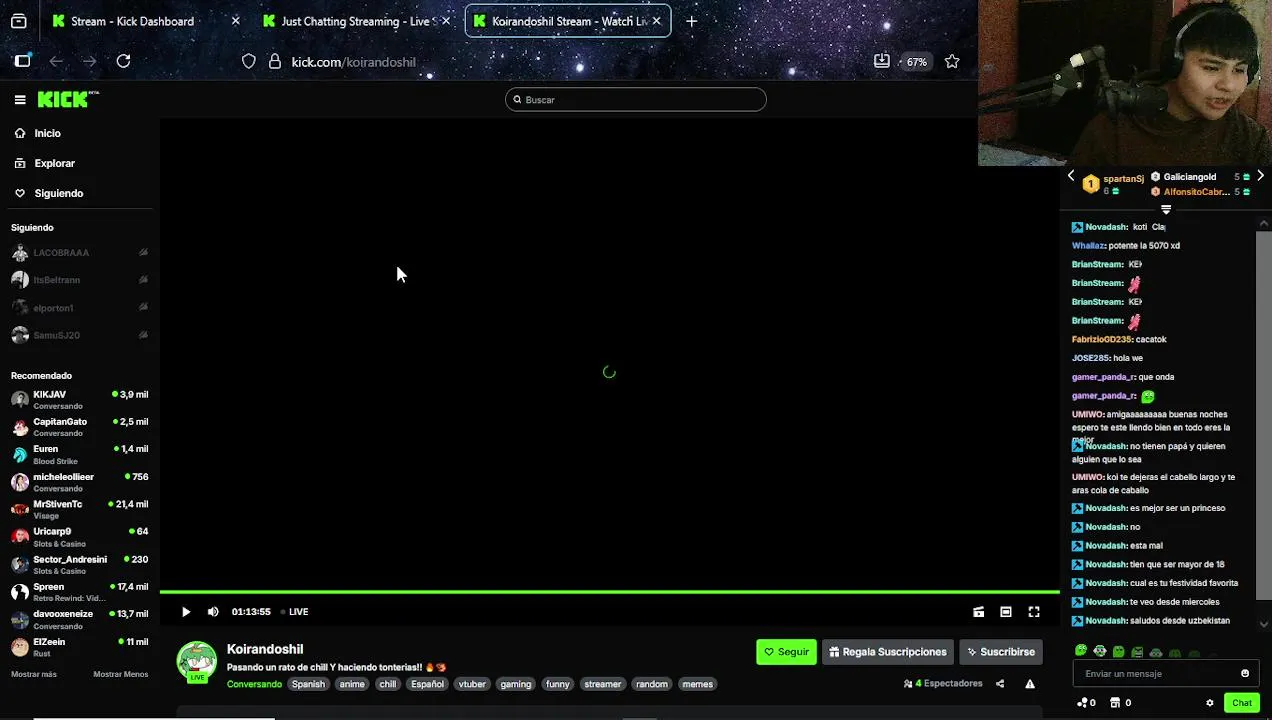Open channel points balance icon
This screenshot has width=1272, height=720.
(1082, 703)
